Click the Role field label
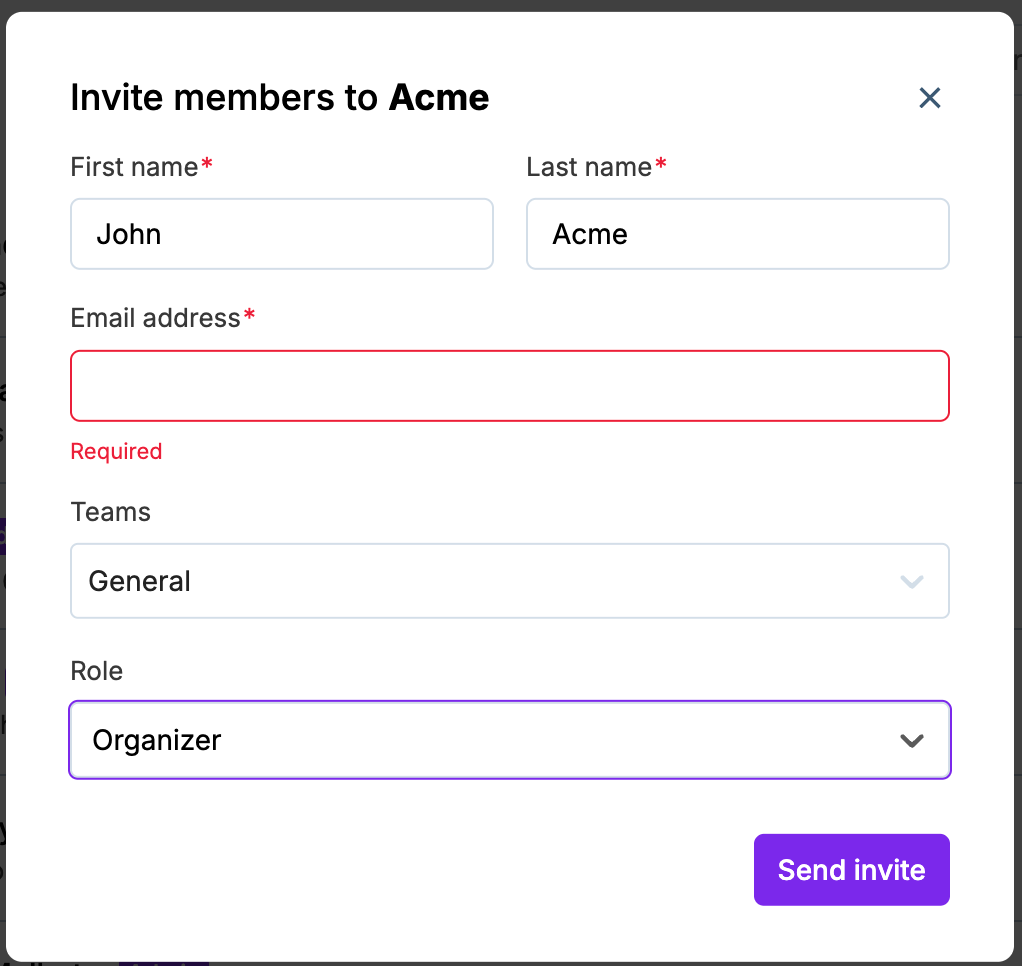The width and height of the screenshot is (1022, 966). tap(96, 671)
